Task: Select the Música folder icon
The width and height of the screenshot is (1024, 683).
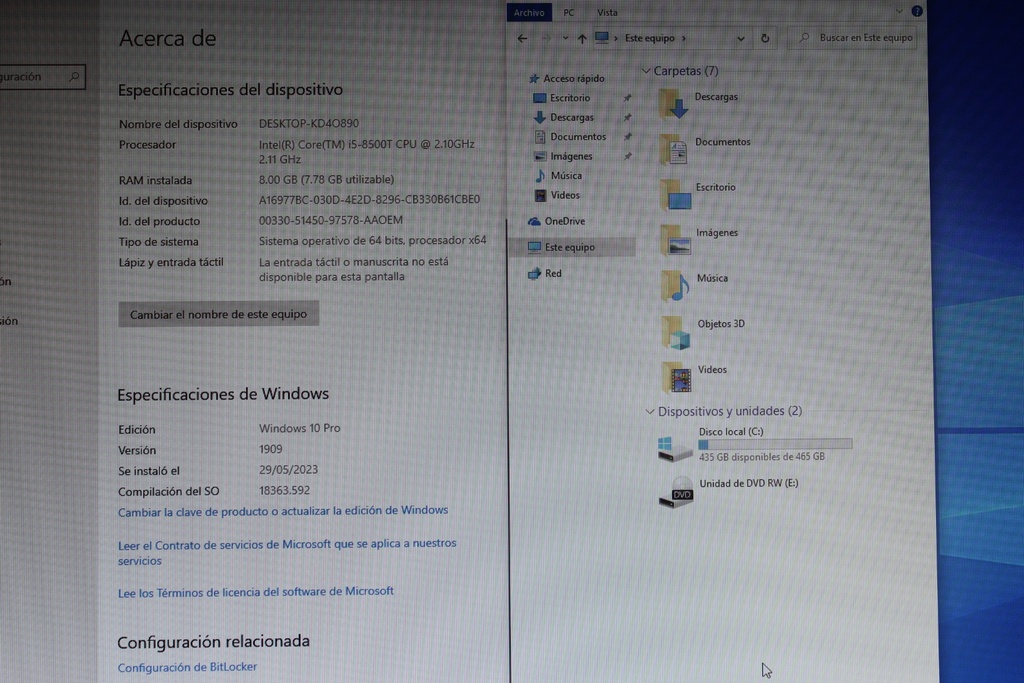Action: (676, 285)
